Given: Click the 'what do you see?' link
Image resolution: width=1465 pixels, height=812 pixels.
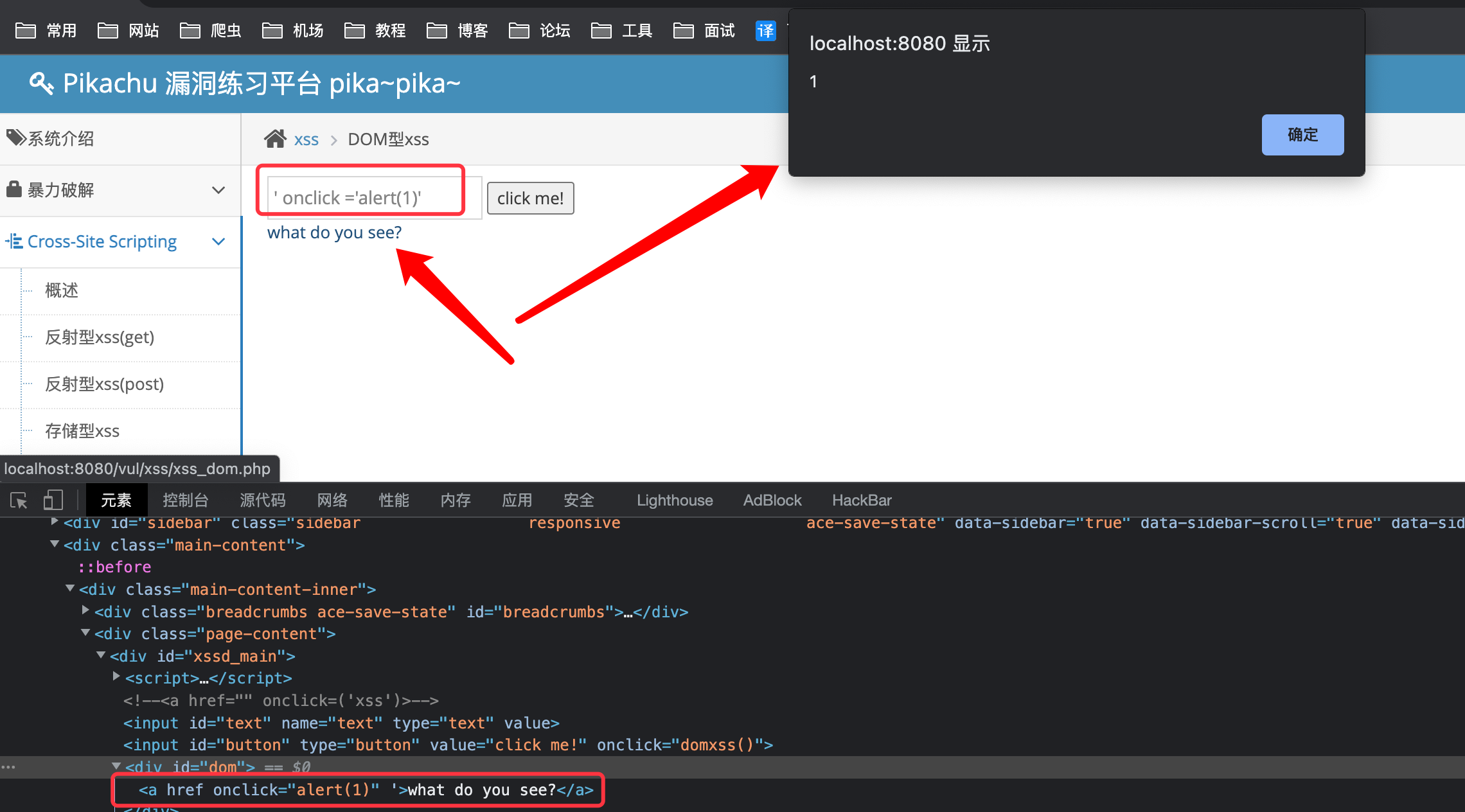Looking at the screenshot, I should pyautogui.click(x=334, y=233).
